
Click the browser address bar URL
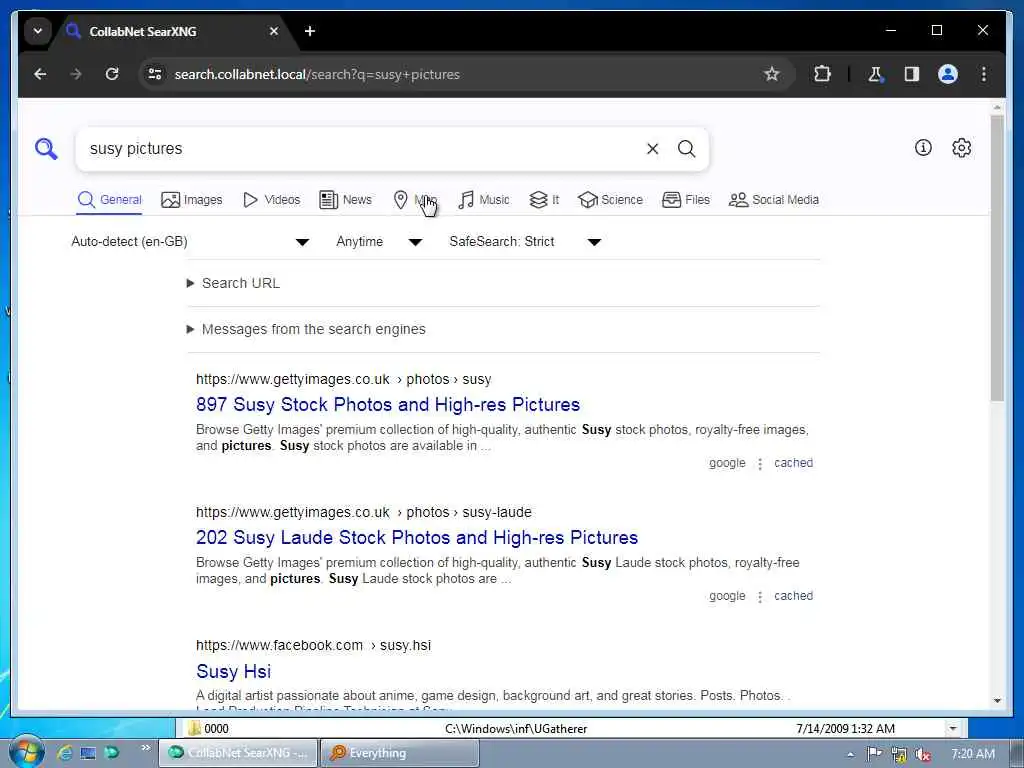pos(317,74)
